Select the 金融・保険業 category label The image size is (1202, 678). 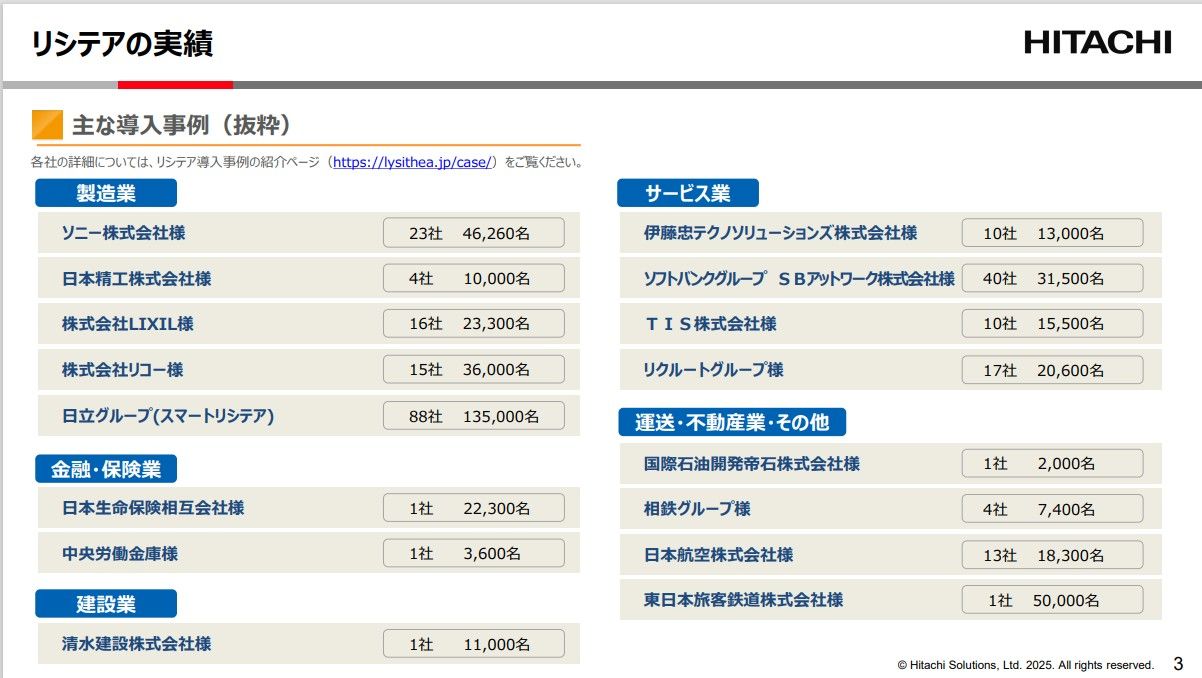click(112, 468)
